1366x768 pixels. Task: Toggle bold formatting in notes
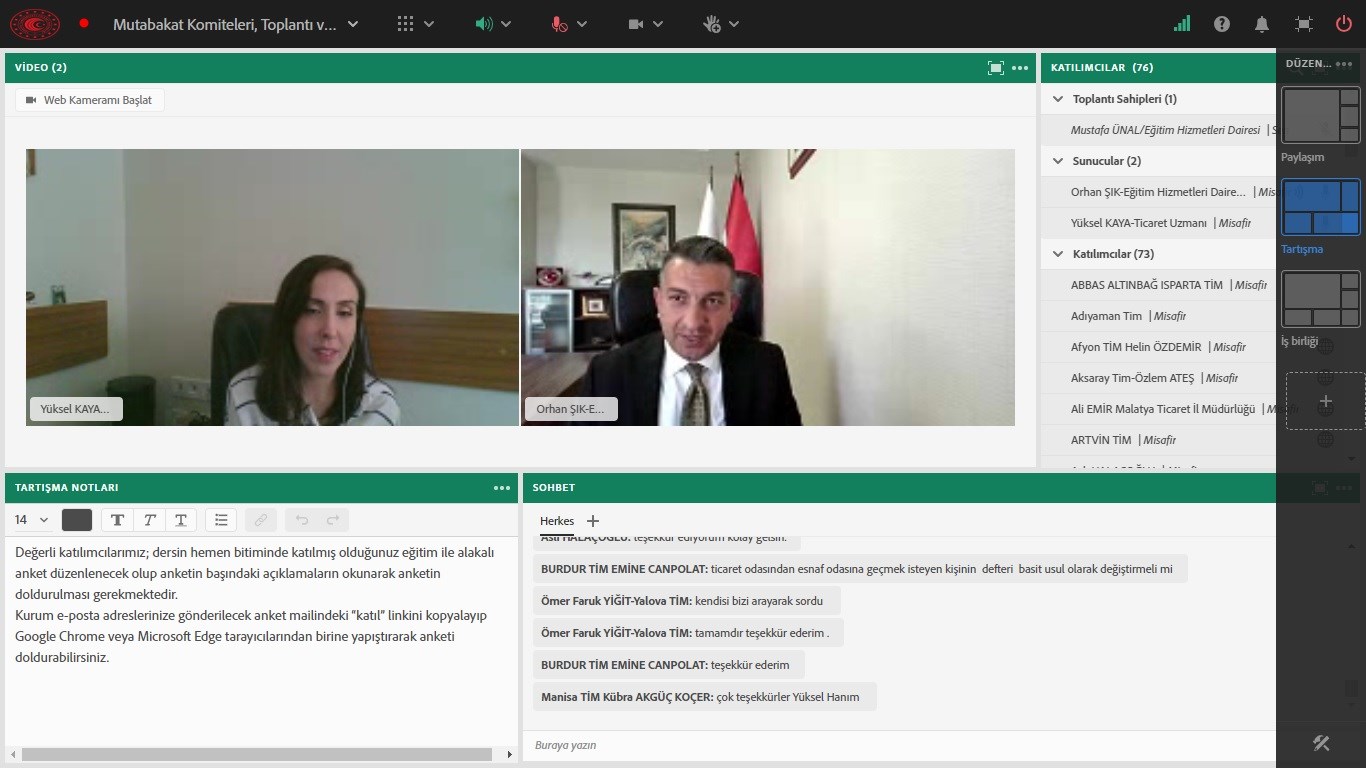(117, 520)
